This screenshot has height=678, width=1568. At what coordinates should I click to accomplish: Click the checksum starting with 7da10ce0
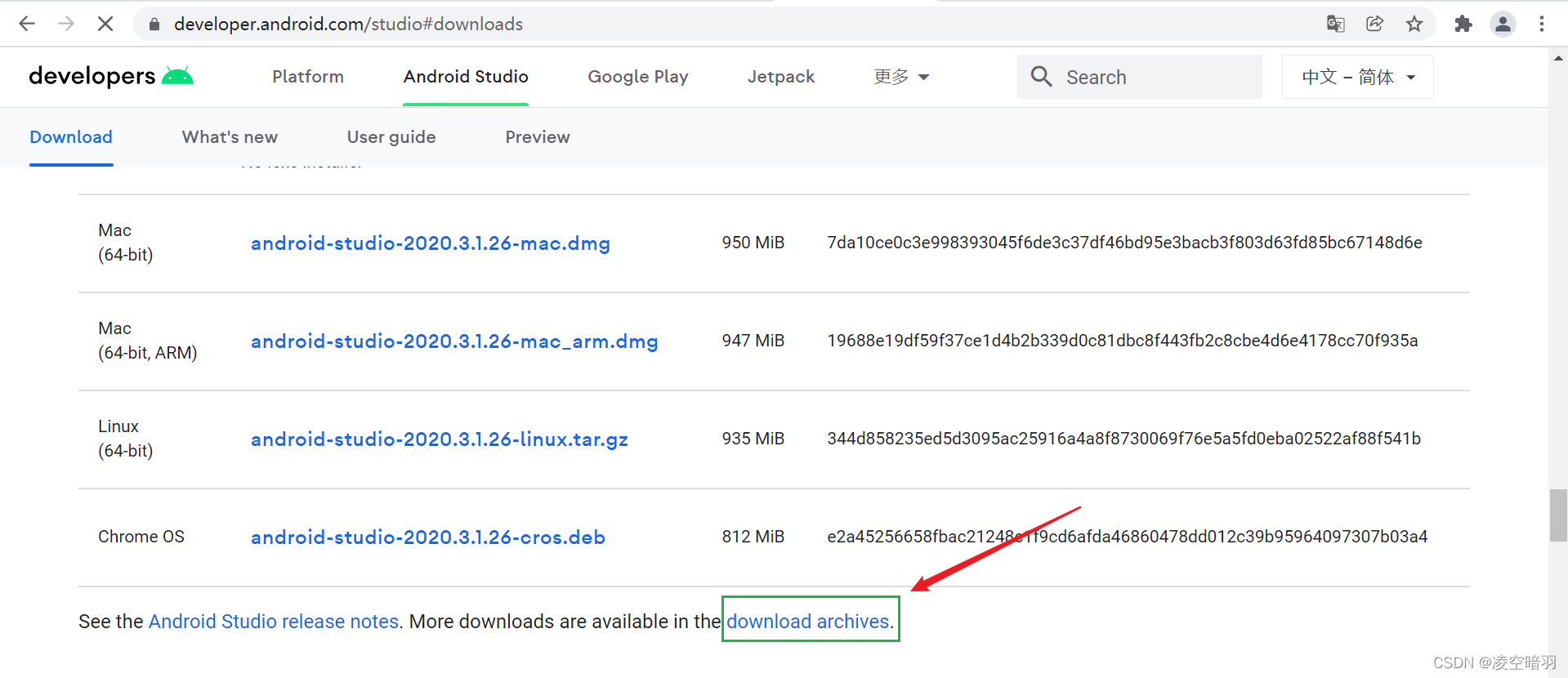[1124, 243]
